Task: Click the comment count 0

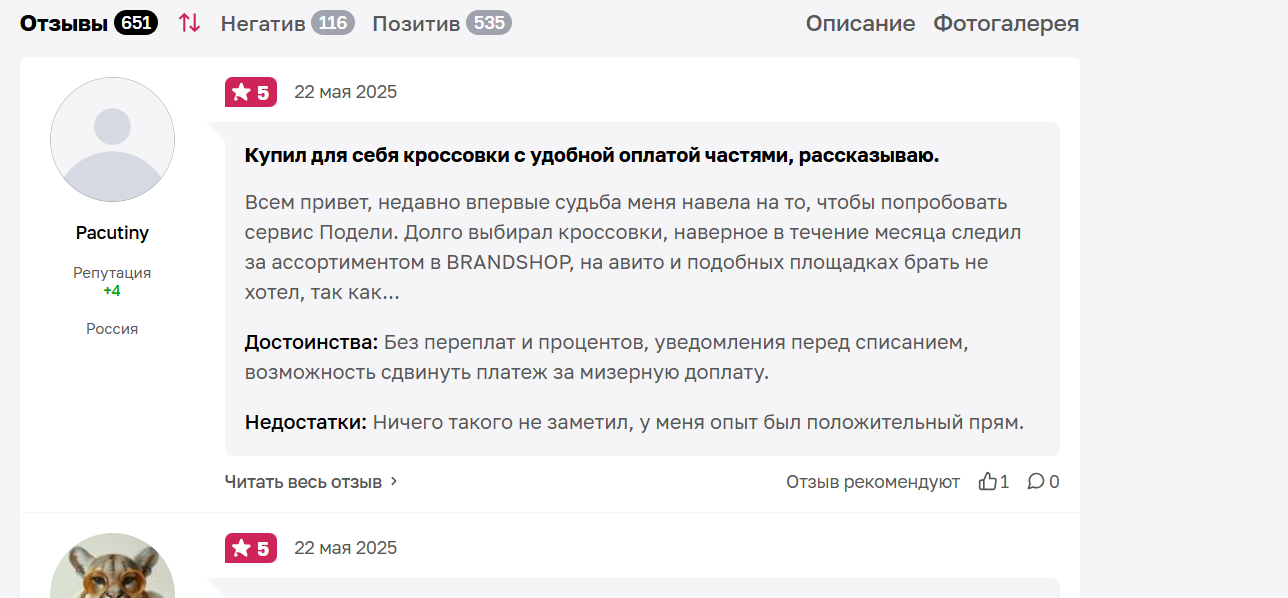Action: pos(1054,482)
